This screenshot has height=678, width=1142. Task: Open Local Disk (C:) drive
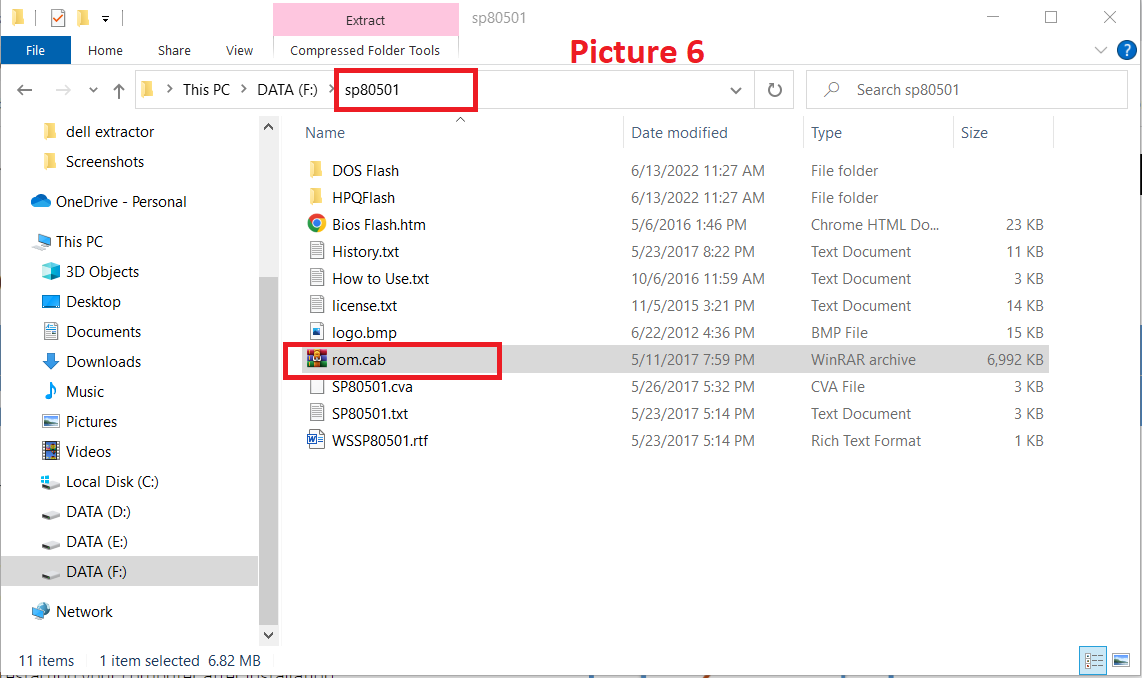(x=100, y=481)
